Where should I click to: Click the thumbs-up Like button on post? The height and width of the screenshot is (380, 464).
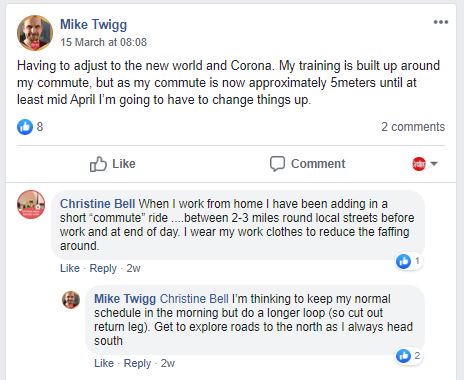[113, 164]
